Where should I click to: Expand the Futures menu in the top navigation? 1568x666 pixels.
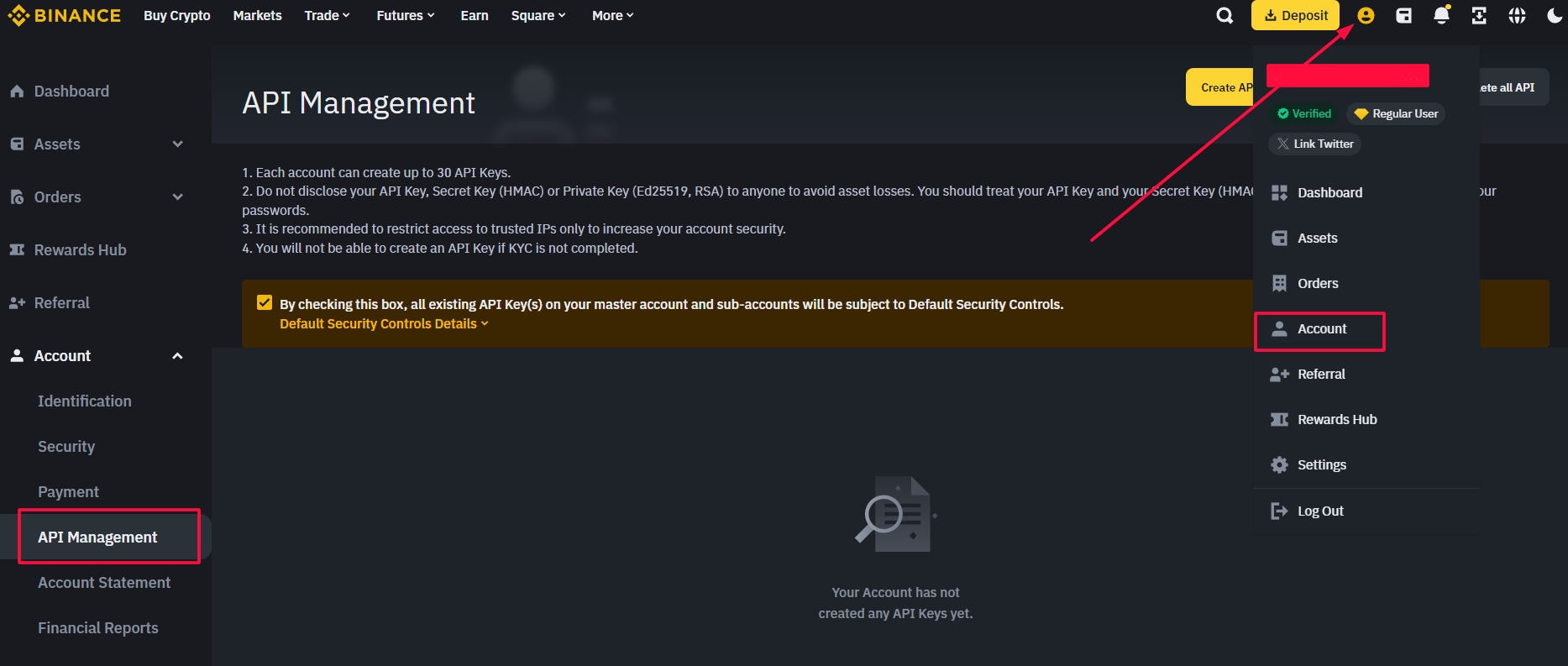(x=406, y=15)
